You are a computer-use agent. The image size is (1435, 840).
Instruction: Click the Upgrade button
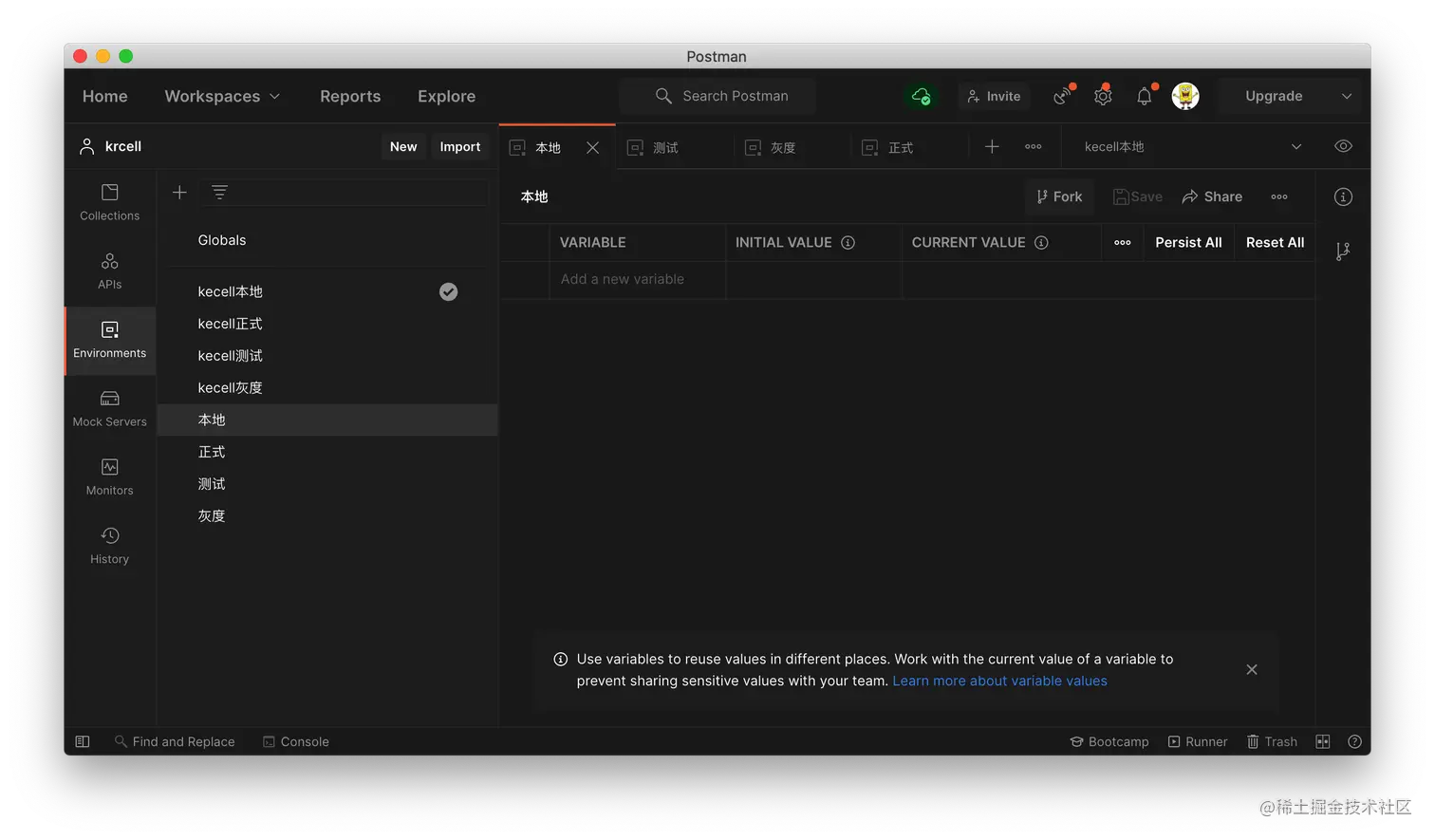[x=1274, y=96]
